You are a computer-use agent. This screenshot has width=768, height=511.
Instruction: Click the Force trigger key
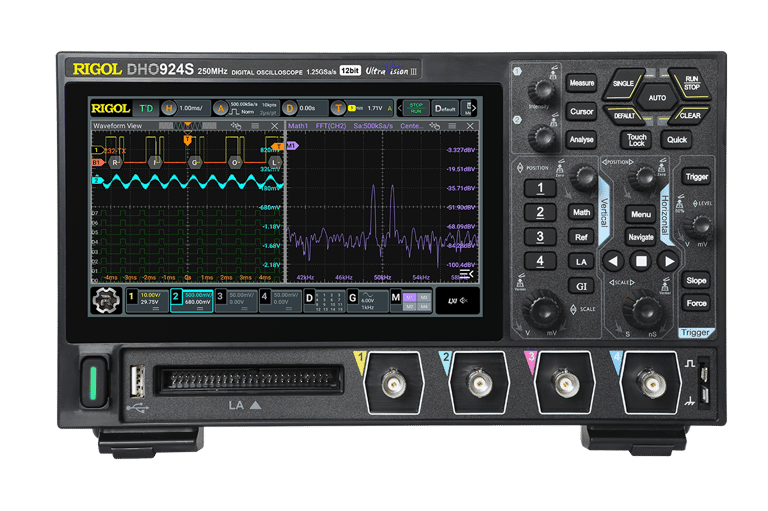click(x=696, y=303)
